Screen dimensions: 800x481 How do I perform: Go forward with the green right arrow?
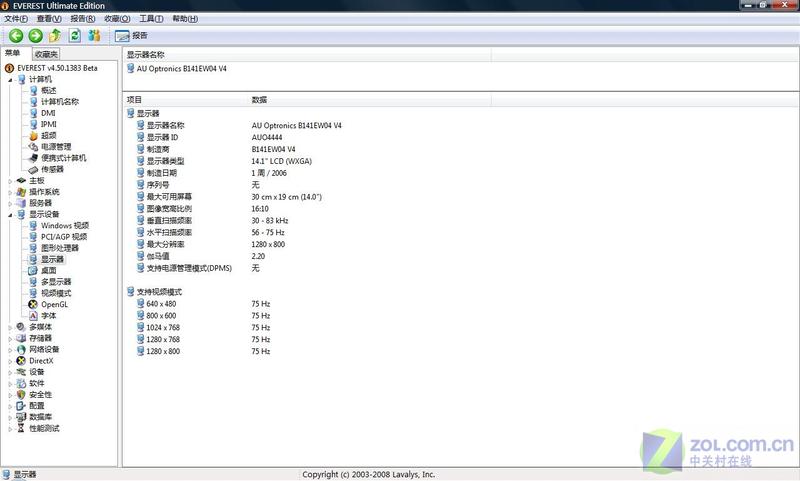coord(35,36)
